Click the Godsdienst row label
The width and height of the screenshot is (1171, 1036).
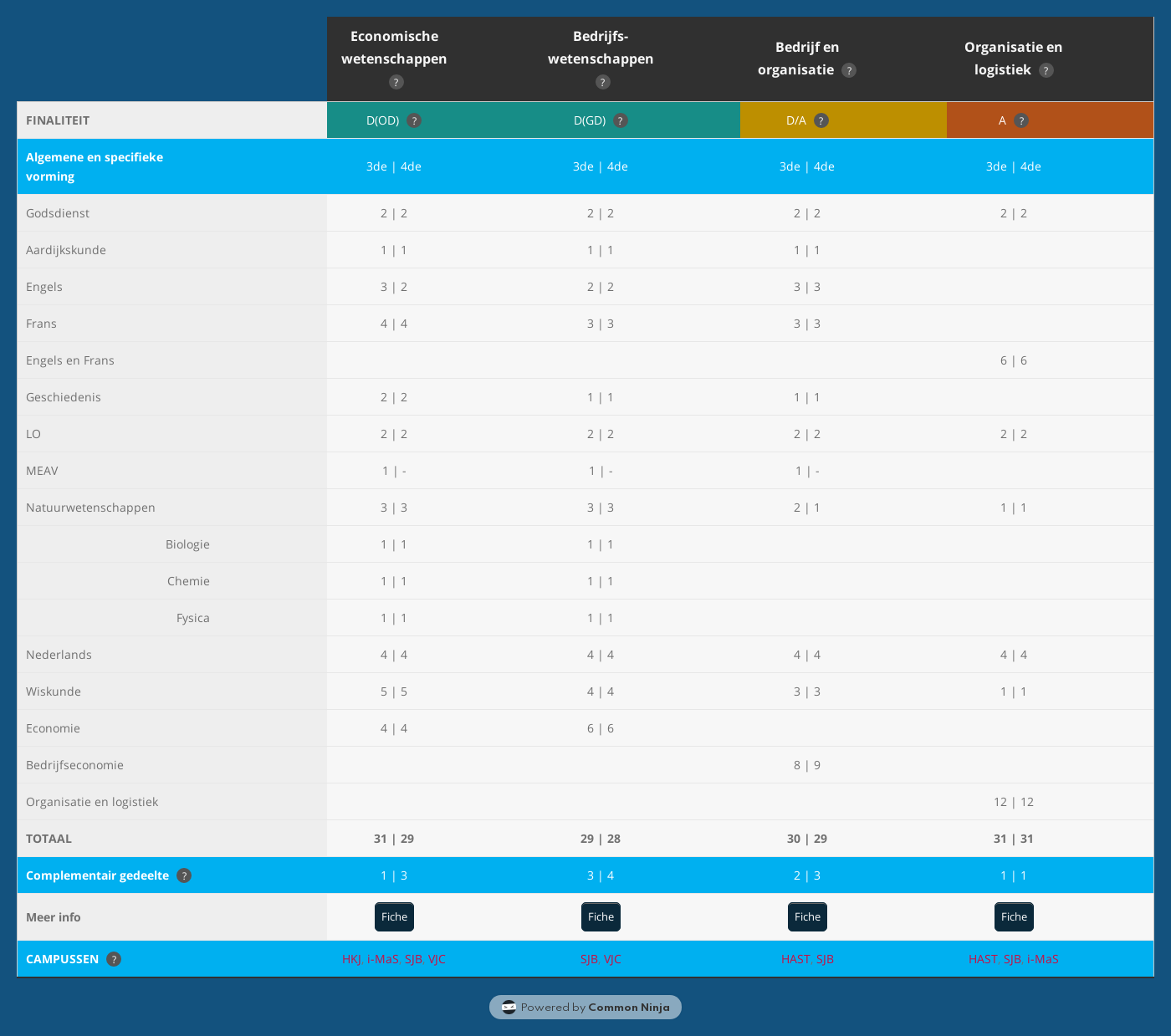point(58,213)
